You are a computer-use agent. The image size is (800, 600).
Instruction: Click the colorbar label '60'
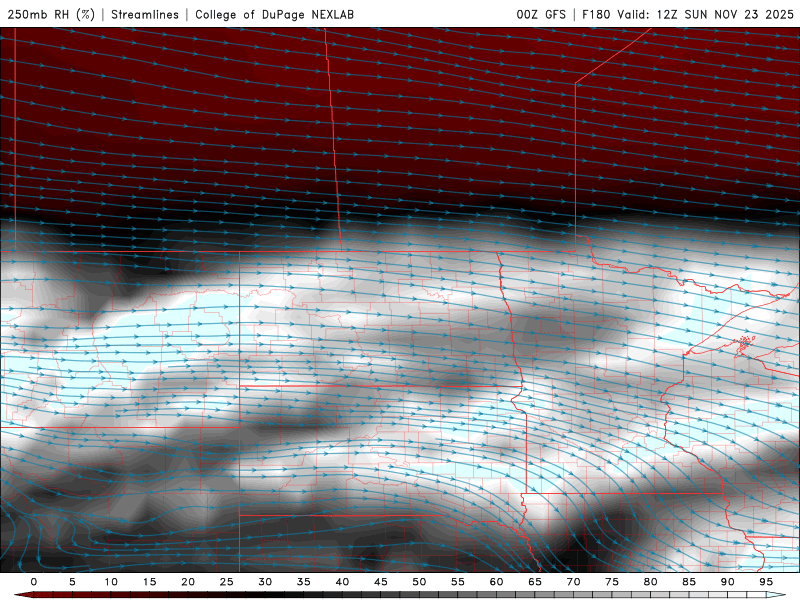496,582
